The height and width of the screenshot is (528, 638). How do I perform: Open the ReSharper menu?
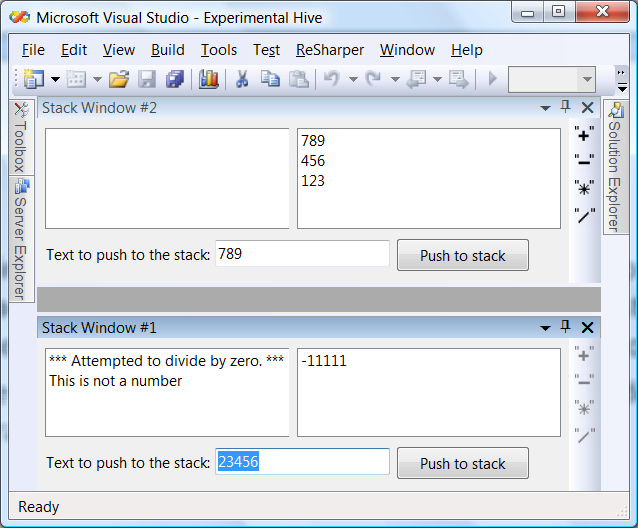330,50
